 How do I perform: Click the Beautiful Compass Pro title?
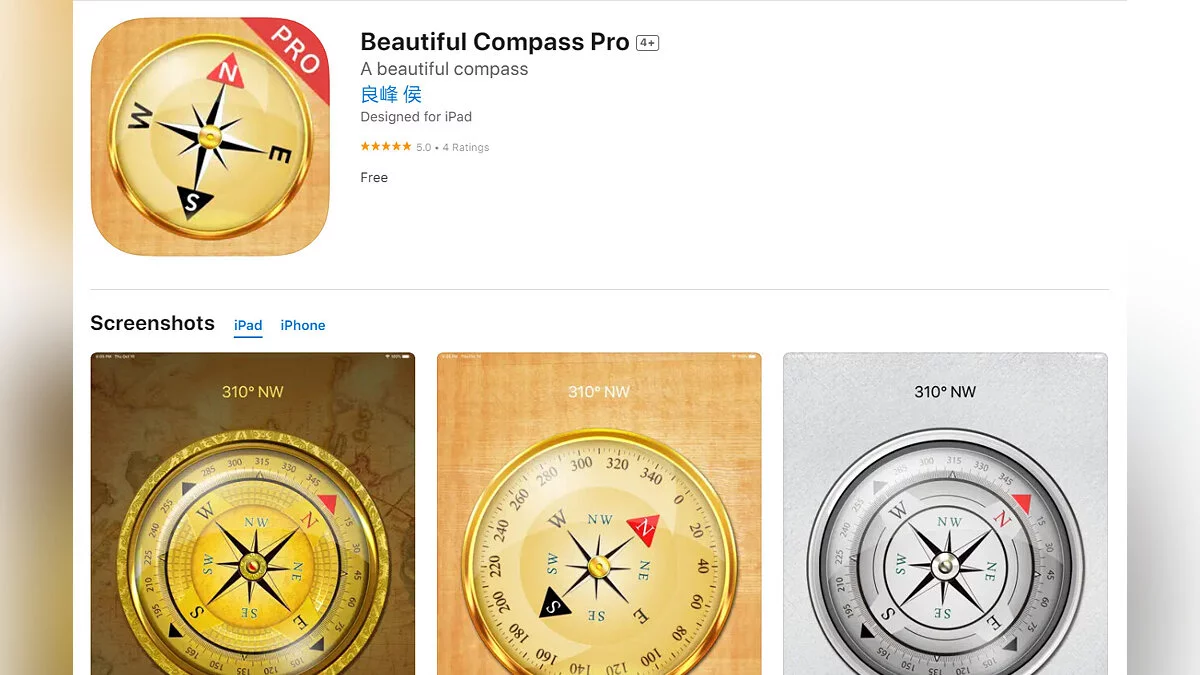(495, 42)
